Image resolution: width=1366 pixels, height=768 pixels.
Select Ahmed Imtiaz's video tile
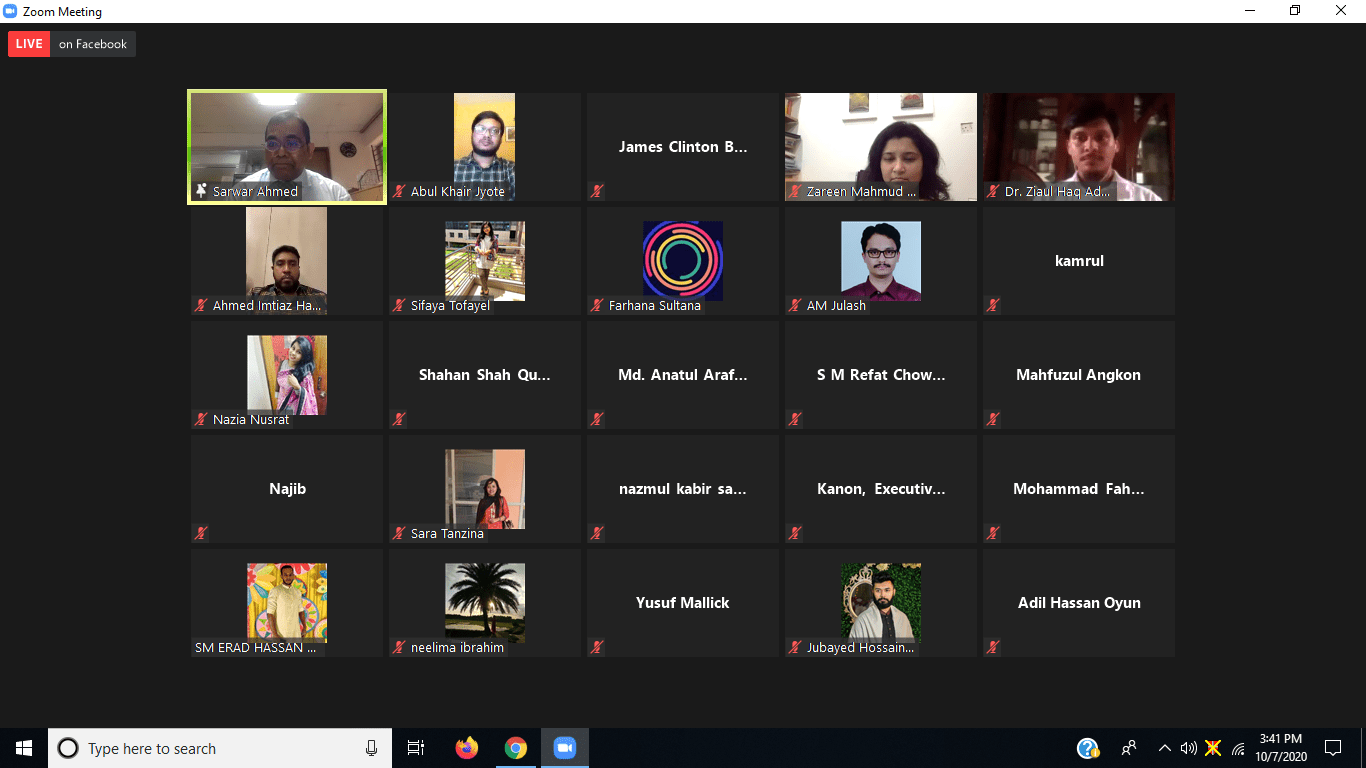(287, 260)
